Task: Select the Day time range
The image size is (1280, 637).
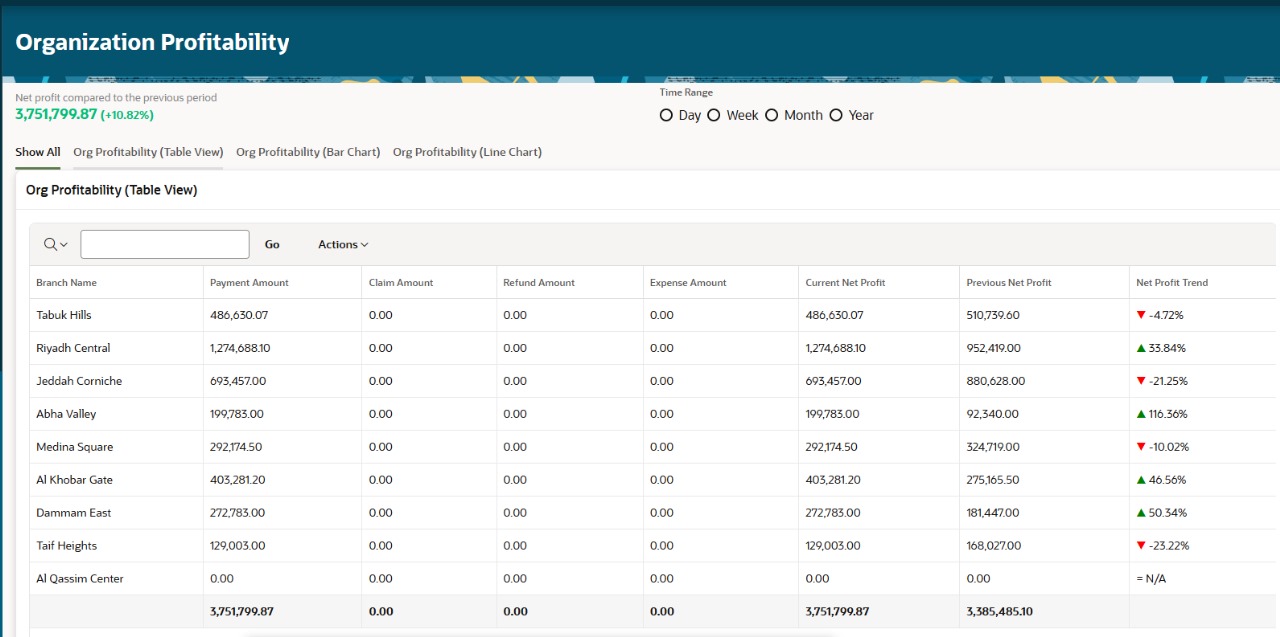Action: [x=667, y=116]
